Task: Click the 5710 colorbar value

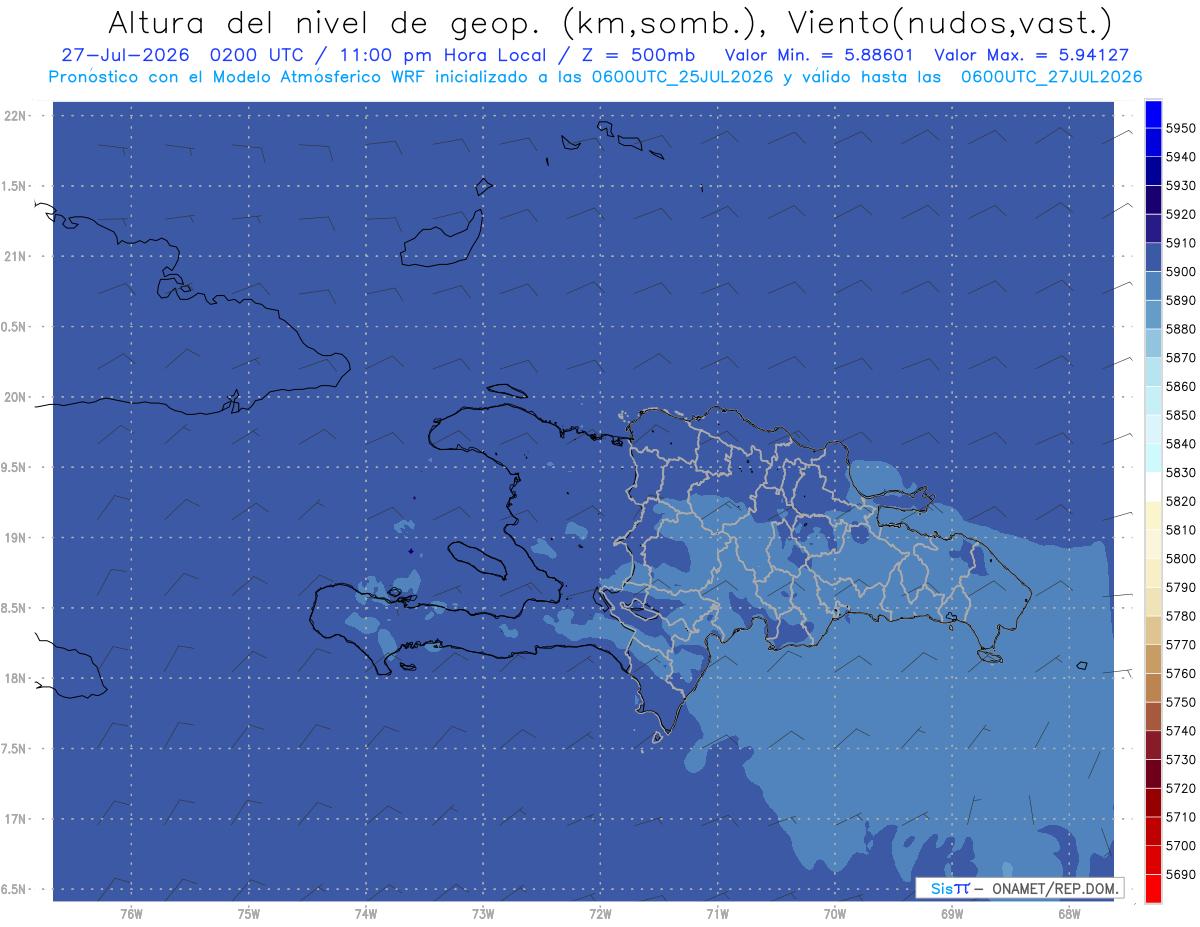Action: (x=1181, y=817)
